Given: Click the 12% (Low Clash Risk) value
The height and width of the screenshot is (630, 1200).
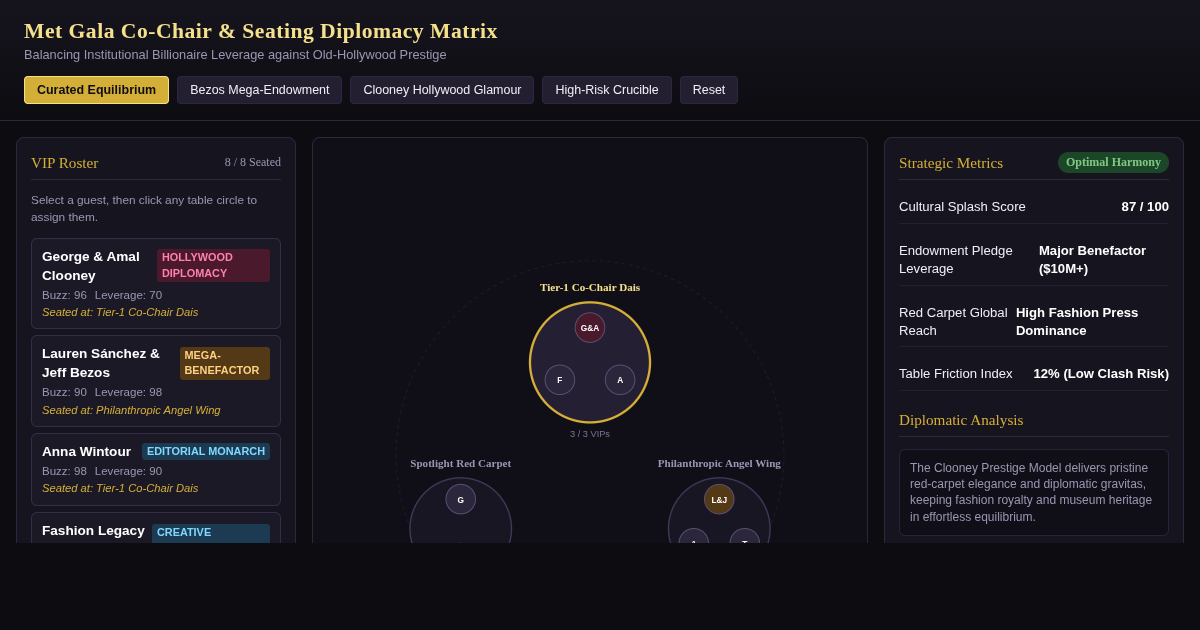Looking at the screenshot, I should pos(1101,374).
